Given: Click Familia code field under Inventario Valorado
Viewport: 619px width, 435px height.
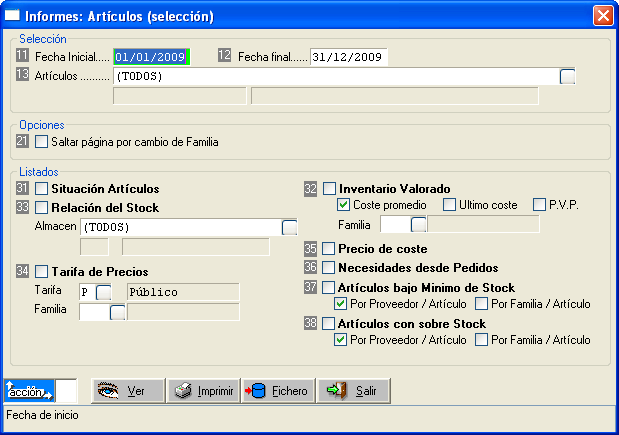Looking at the screenshot, I should (396, 225).
